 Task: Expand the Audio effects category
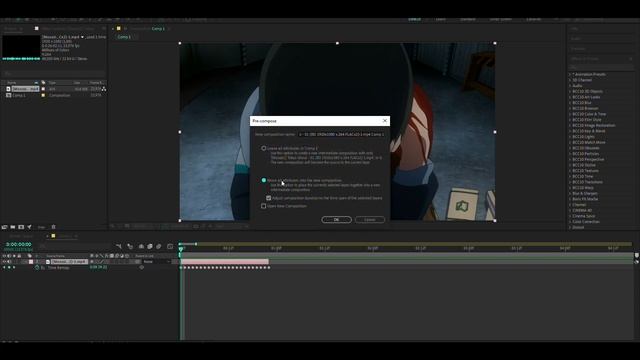[570, 86]
